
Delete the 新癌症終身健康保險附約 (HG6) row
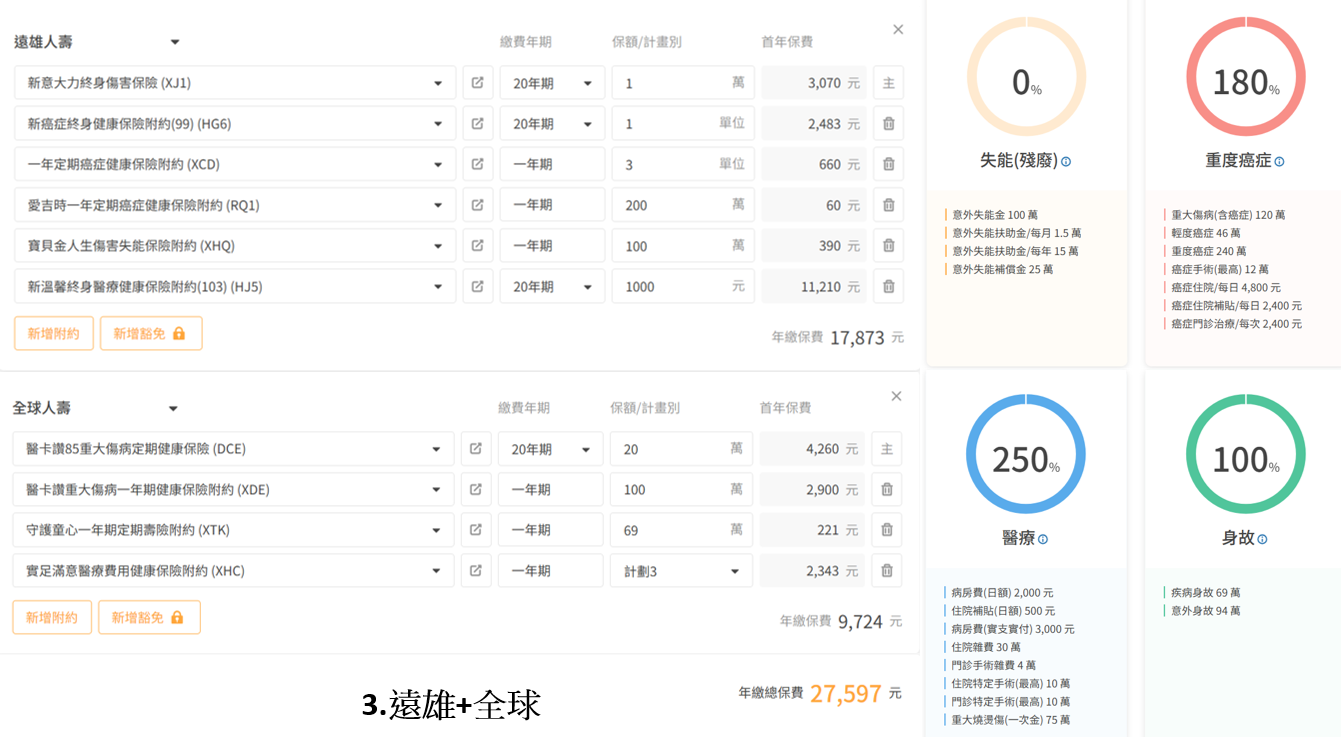click(x=888, y=124)
